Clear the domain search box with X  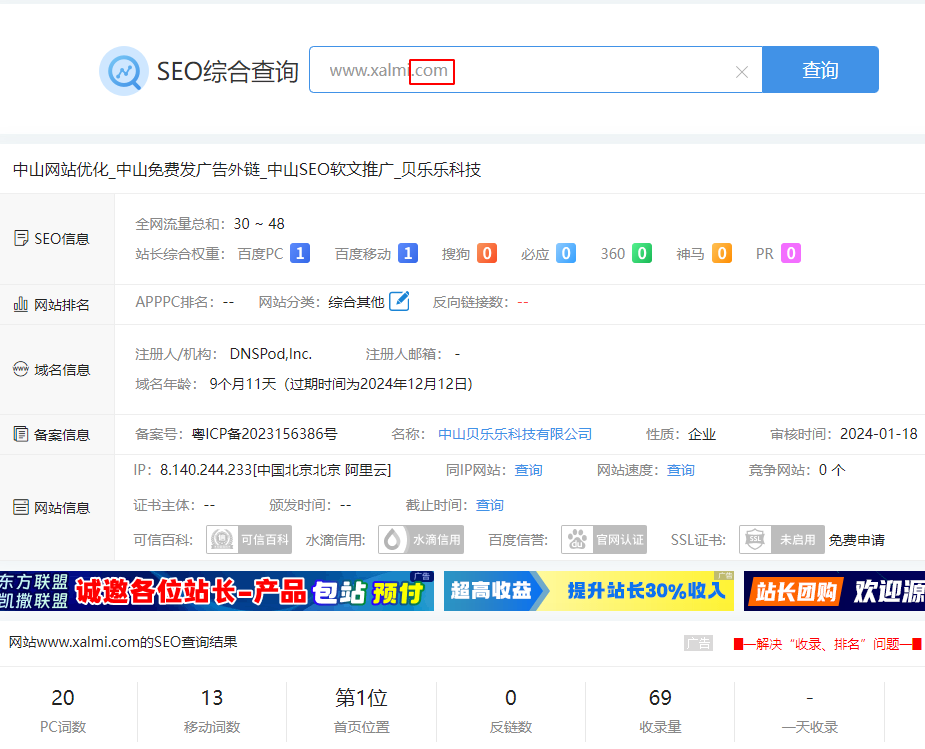pyautogui.click(x=742, y=72)
